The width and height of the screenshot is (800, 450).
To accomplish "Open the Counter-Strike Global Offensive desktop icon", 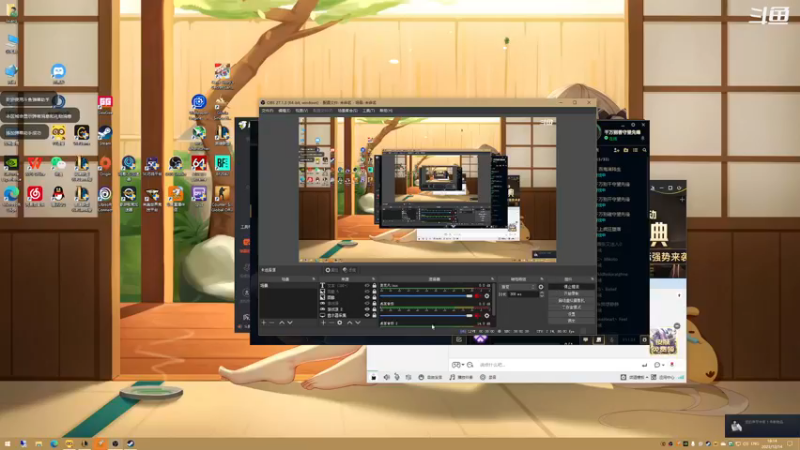I will pyautogui.click(x=222, y=193).
